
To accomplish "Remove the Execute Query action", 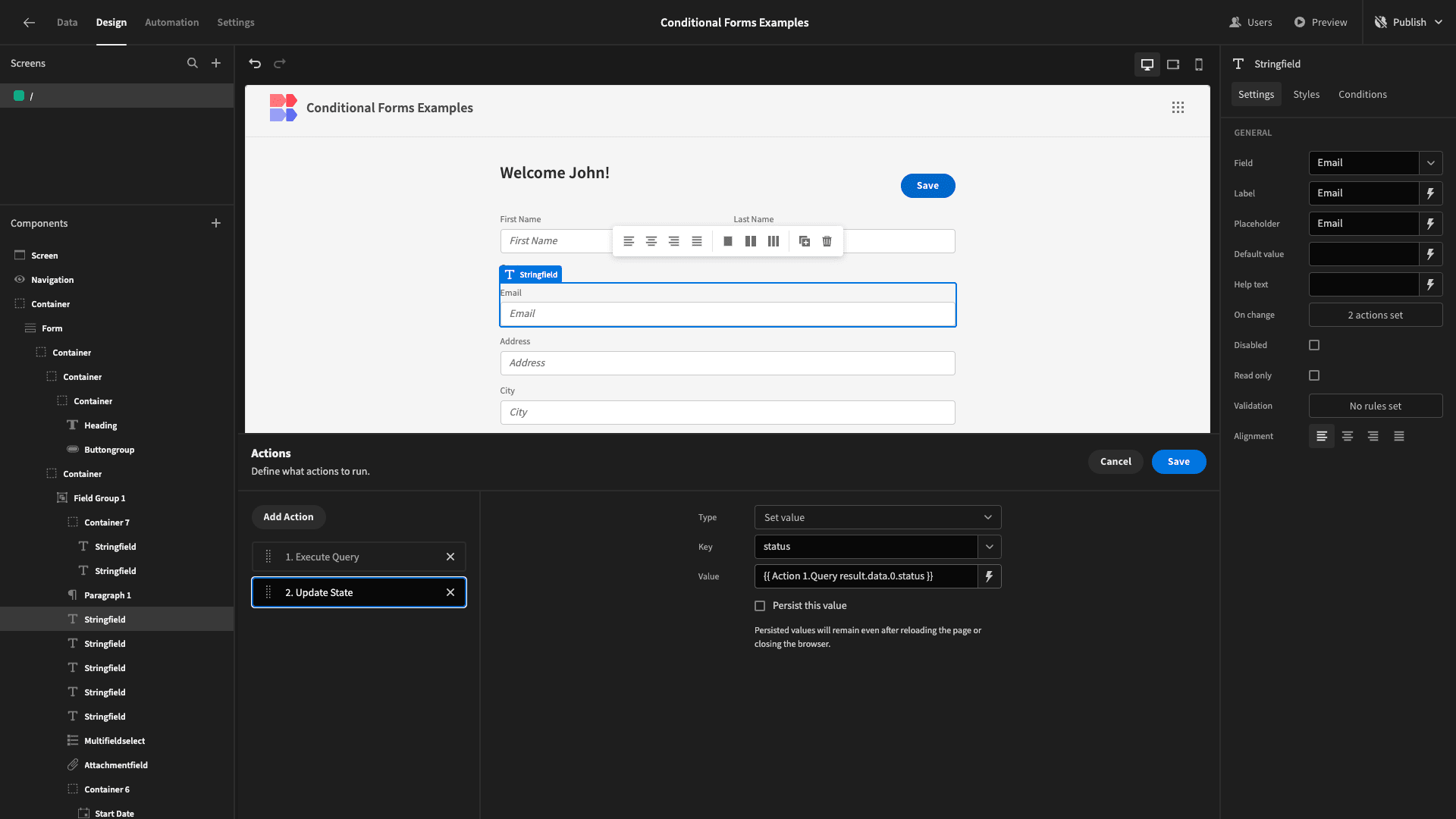I will point(450,557).
